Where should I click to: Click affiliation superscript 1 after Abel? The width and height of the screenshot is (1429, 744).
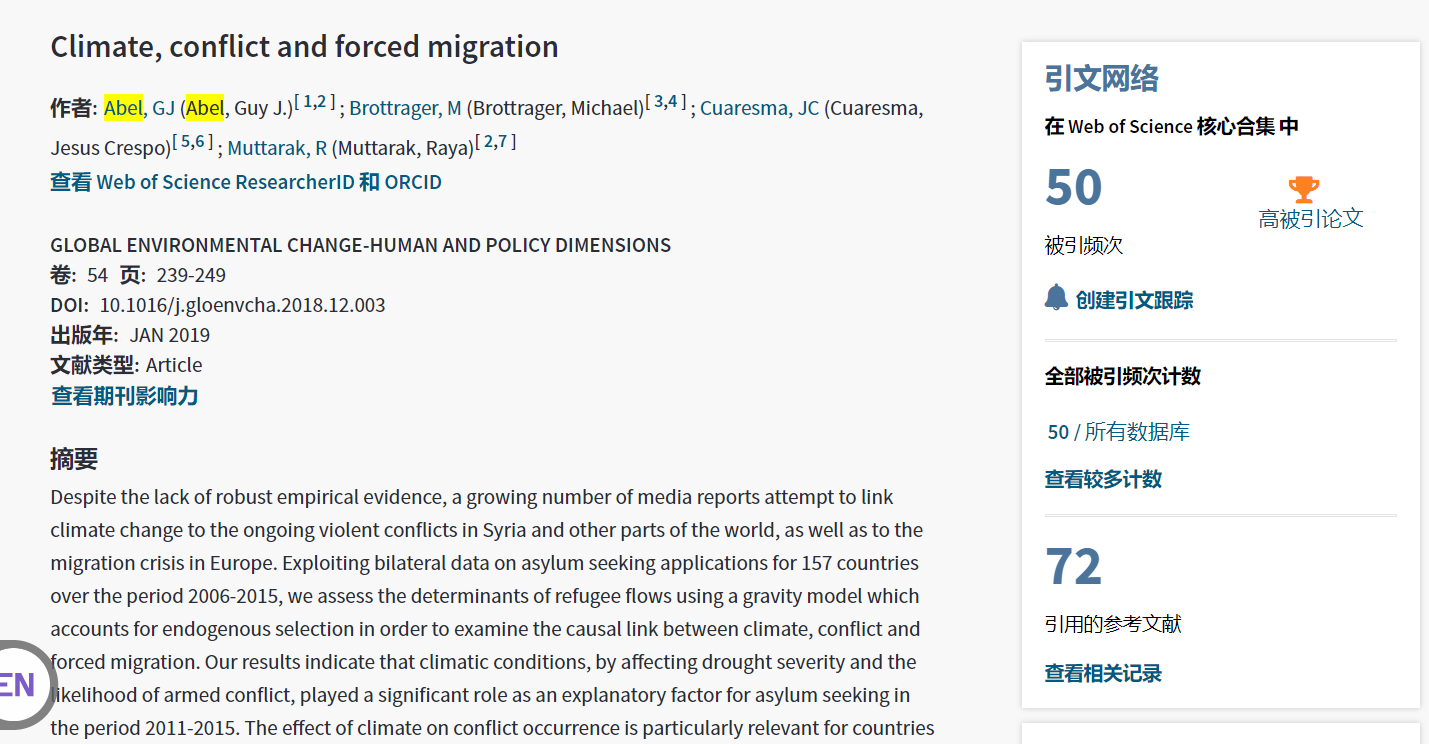pyautogui.click(x=308, y=101)
